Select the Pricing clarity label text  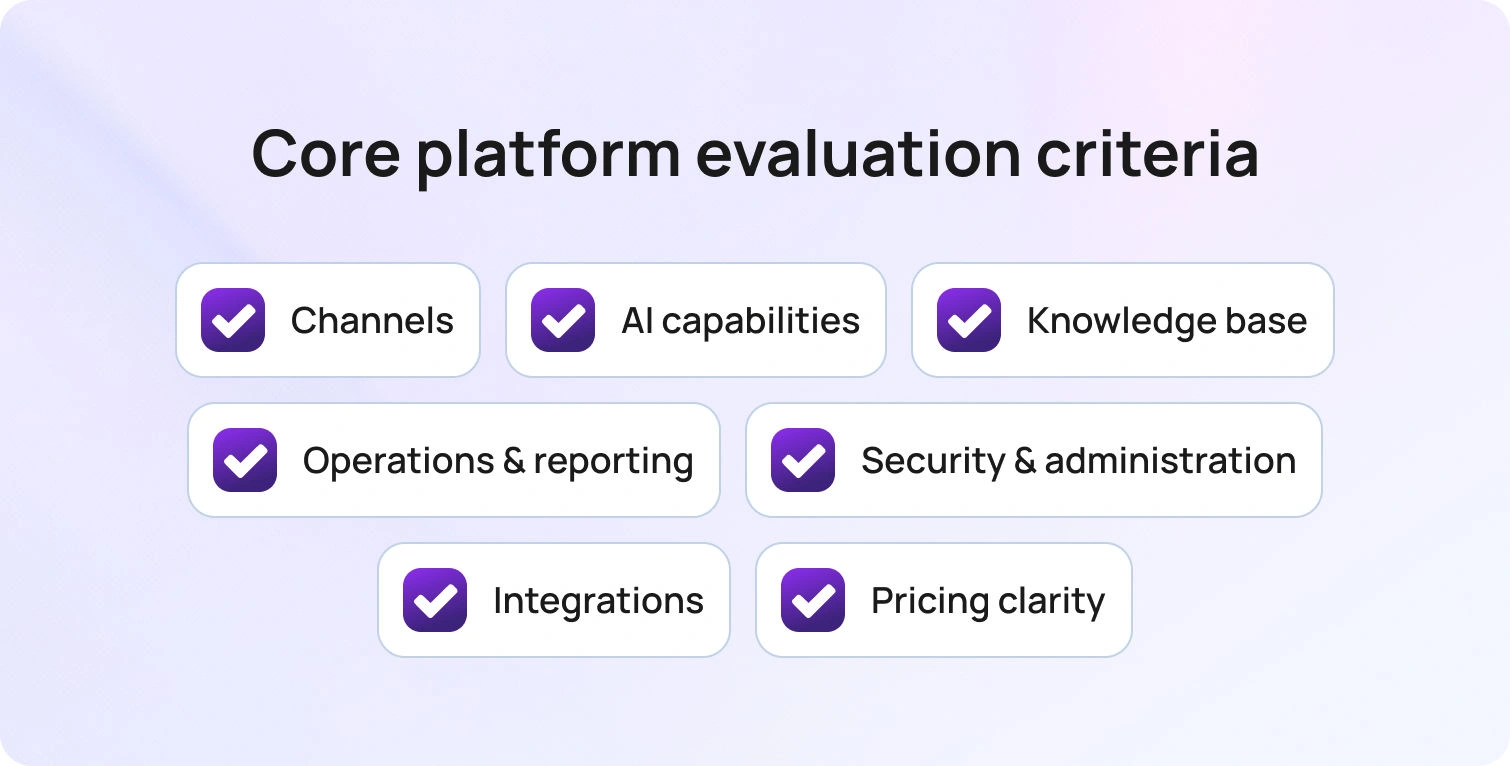click(x=988, y=601)
